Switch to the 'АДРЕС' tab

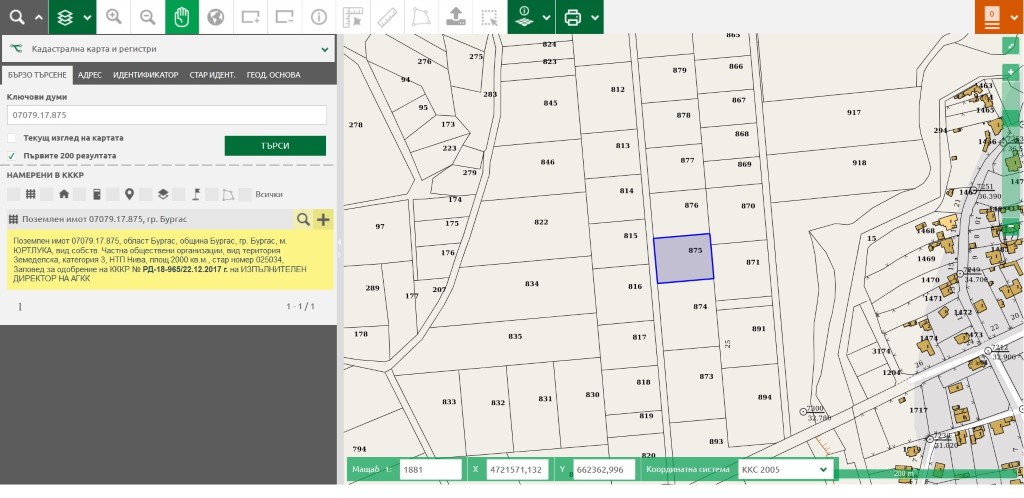click(x=90, y=75)
